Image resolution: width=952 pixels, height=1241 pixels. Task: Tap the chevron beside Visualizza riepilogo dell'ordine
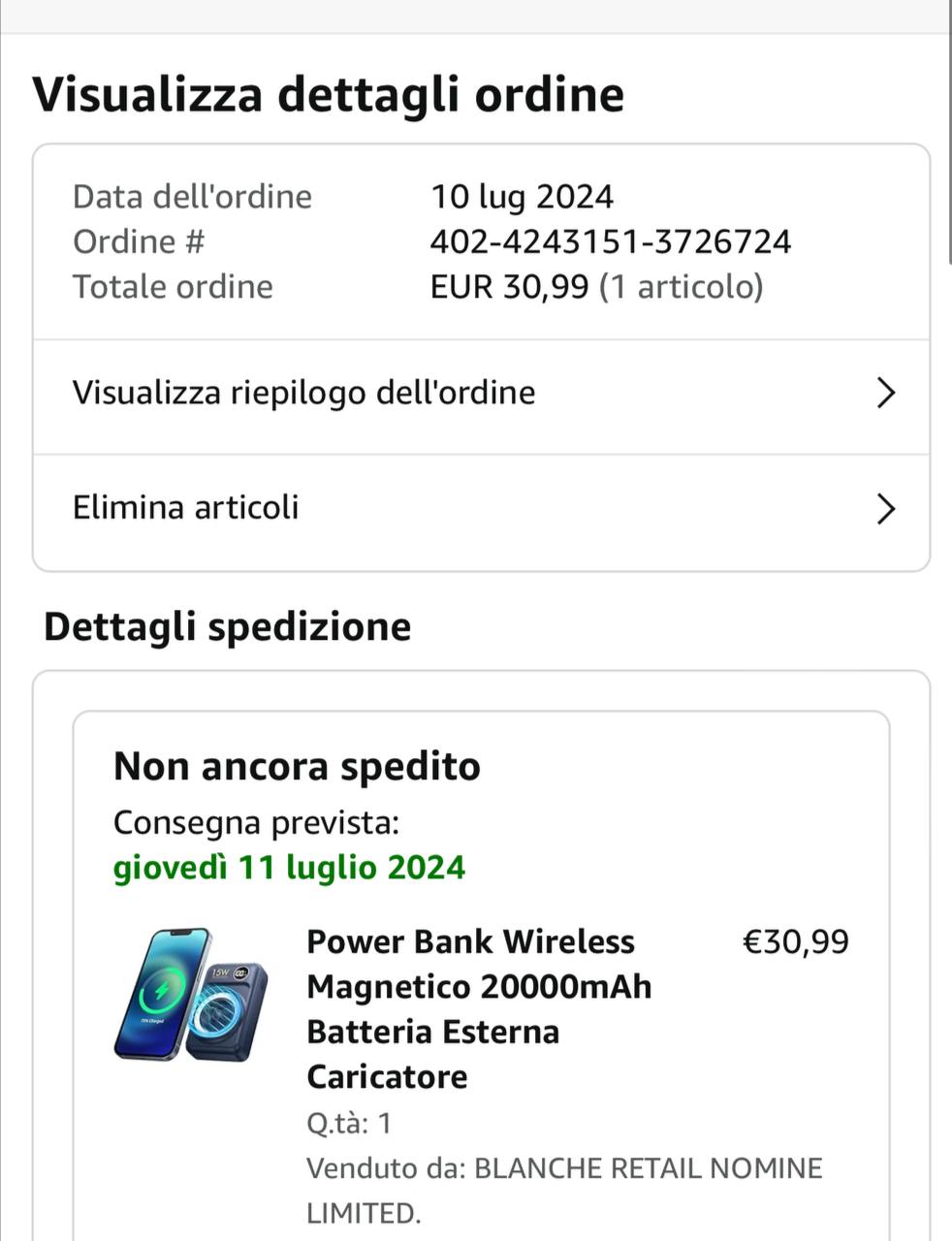click(x=885, y=393)
